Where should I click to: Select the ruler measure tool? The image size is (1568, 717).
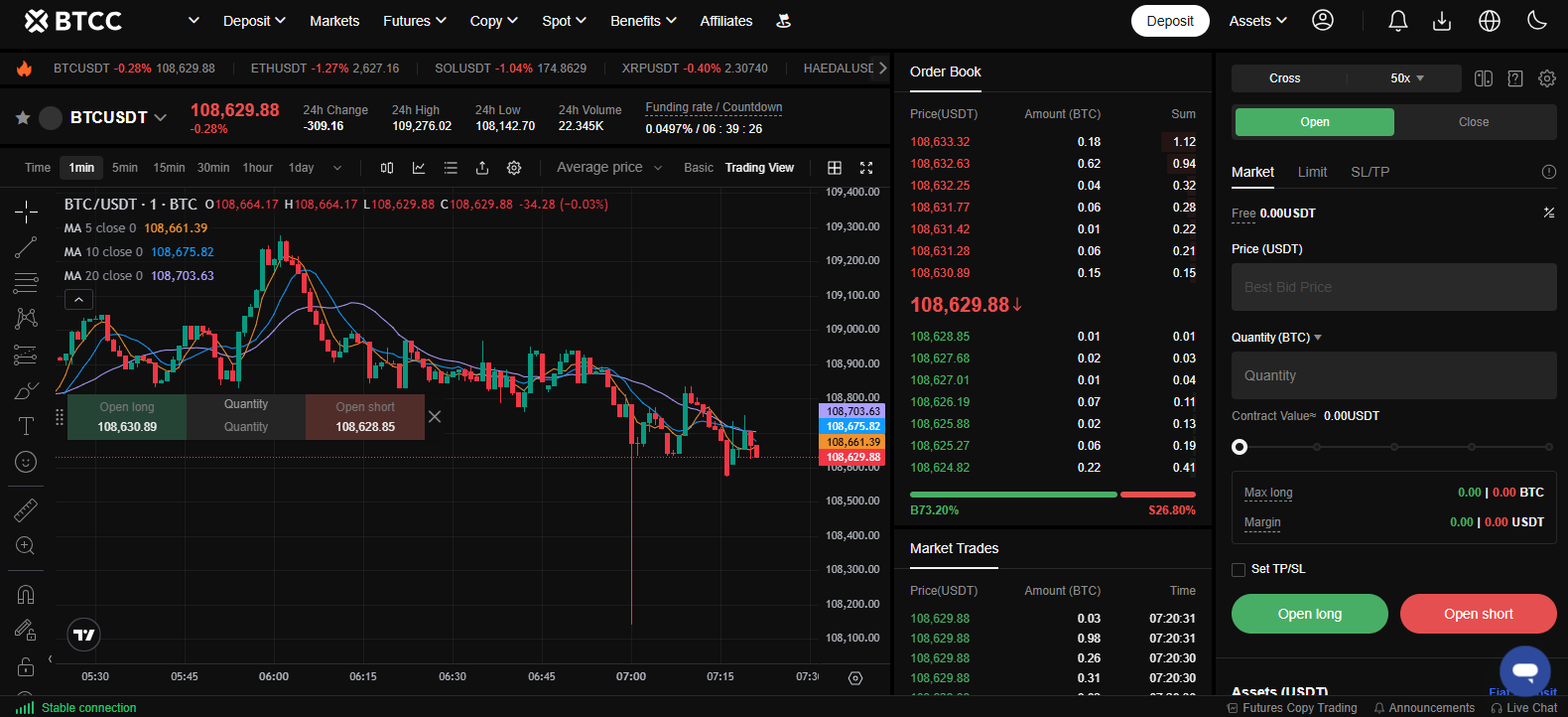26,509
